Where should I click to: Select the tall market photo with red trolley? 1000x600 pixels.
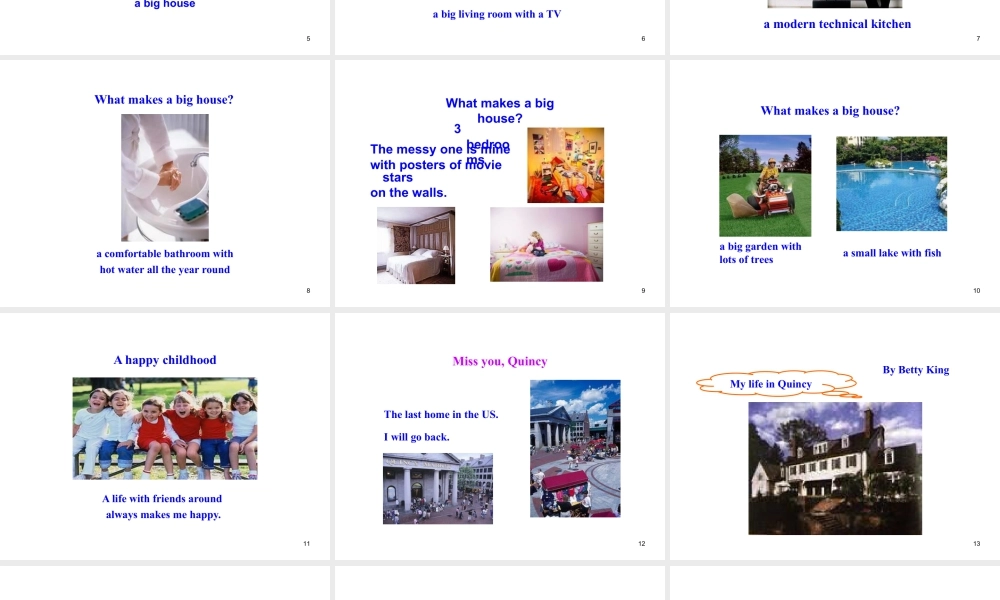coord(575,448)
